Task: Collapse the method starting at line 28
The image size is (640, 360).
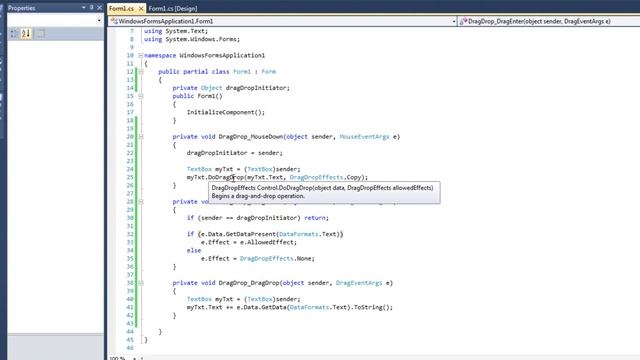Action: [x=140, y=202]
